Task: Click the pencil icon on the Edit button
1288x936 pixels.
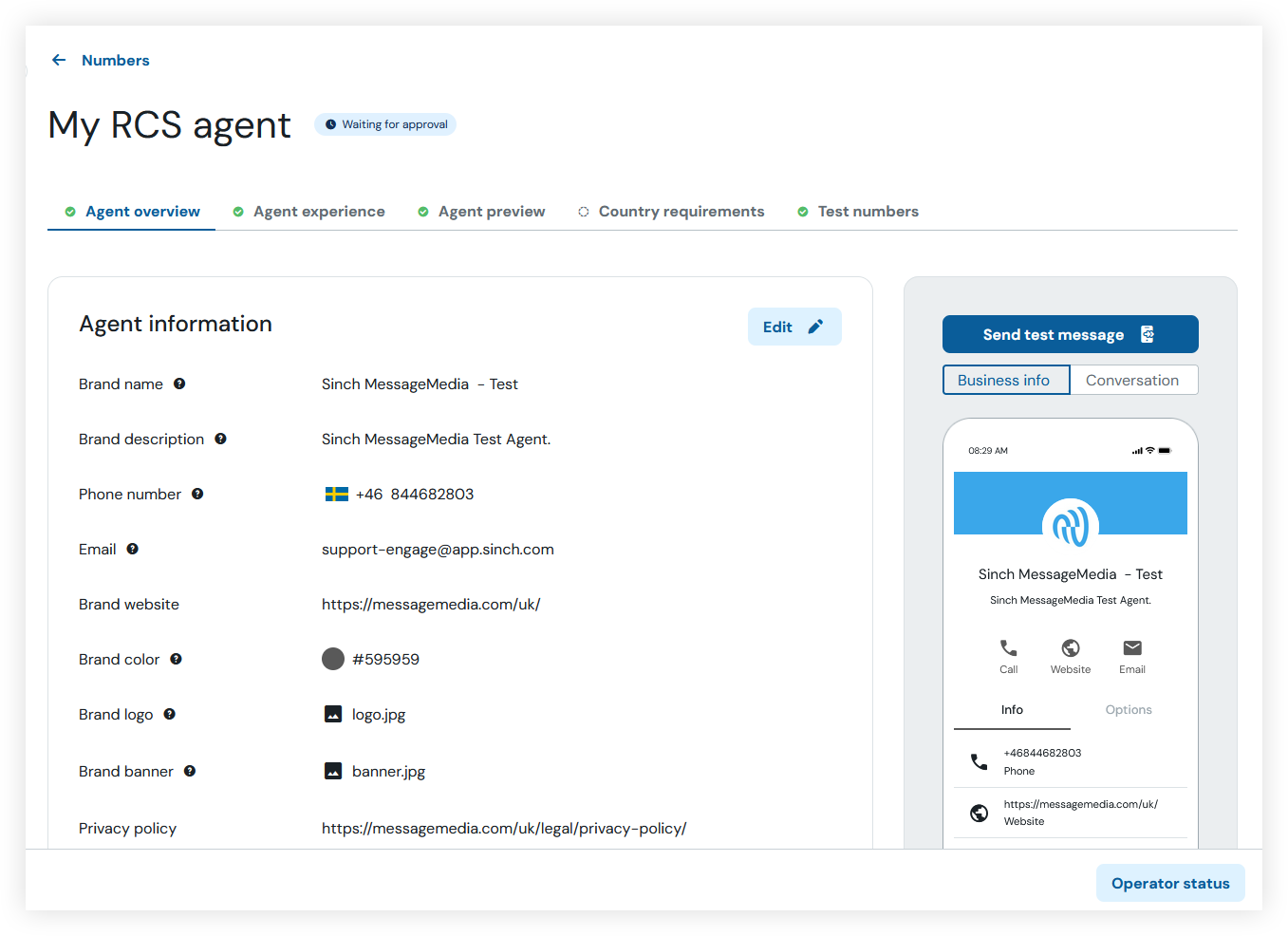Action: click(815, 327)
